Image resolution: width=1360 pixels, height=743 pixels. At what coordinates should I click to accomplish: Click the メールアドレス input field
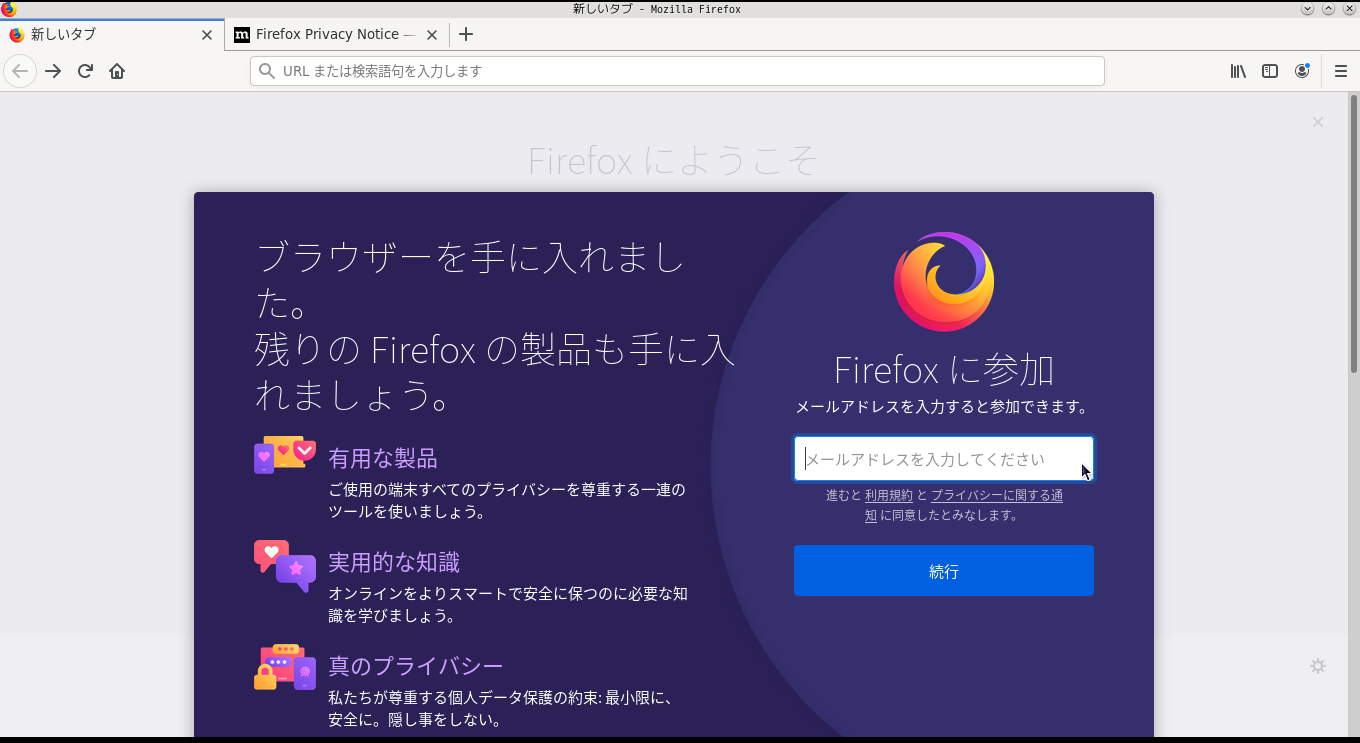click(944, 459)
